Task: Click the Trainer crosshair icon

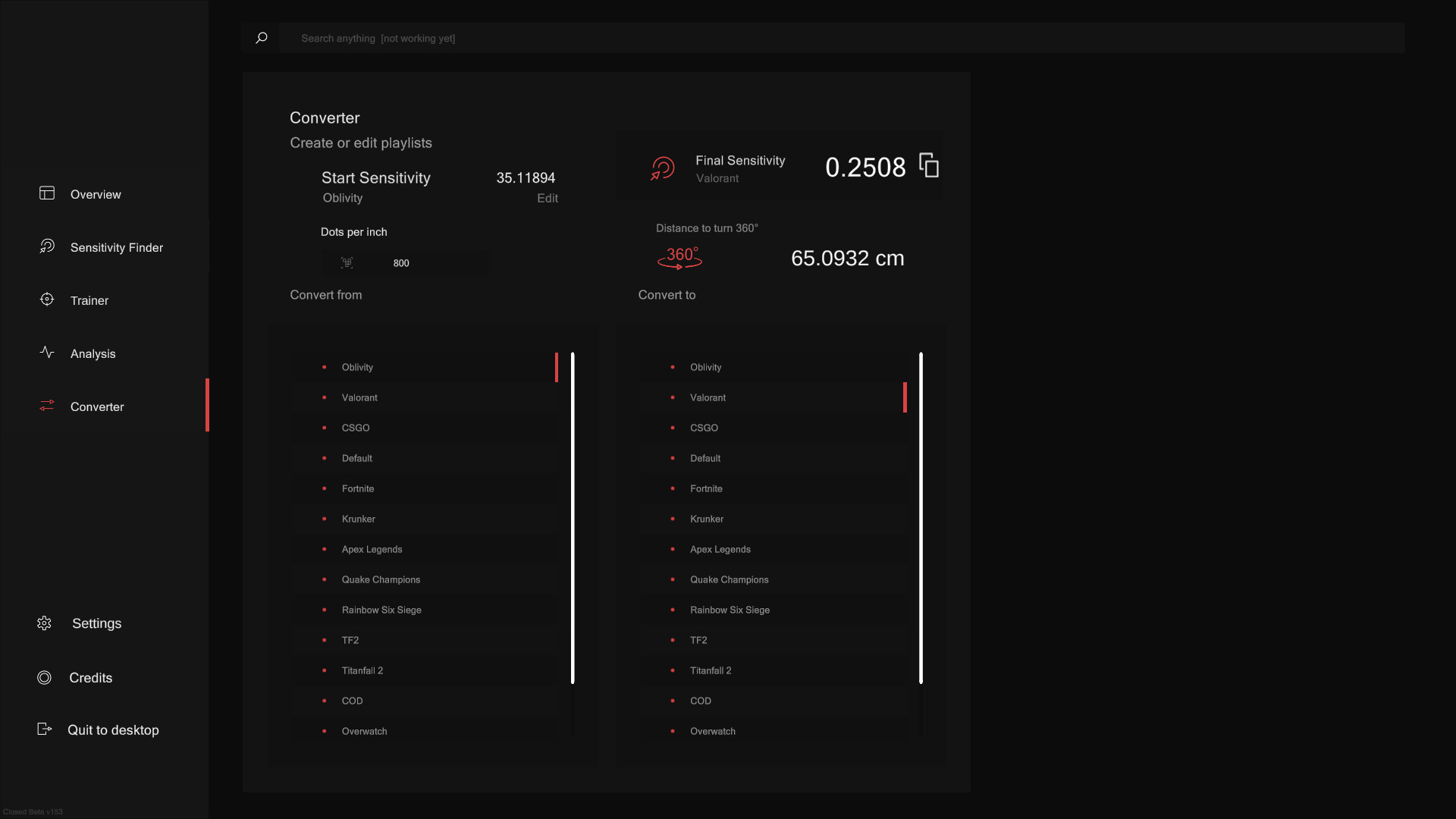Action: [x=47, y=300]
